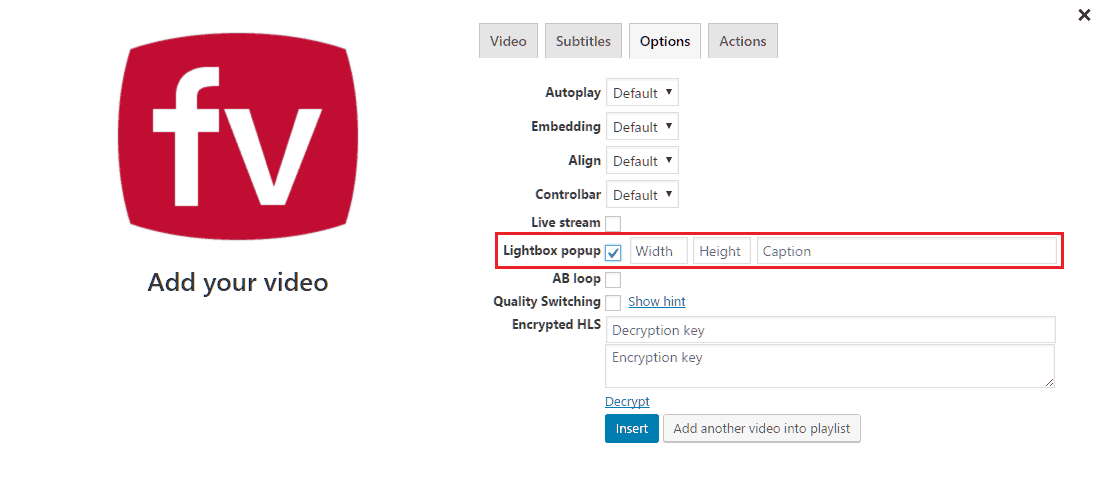The height and width of the screenshot is (503, 1100).
Task: Click the Lightbox popup label
Action: [552, 250]
